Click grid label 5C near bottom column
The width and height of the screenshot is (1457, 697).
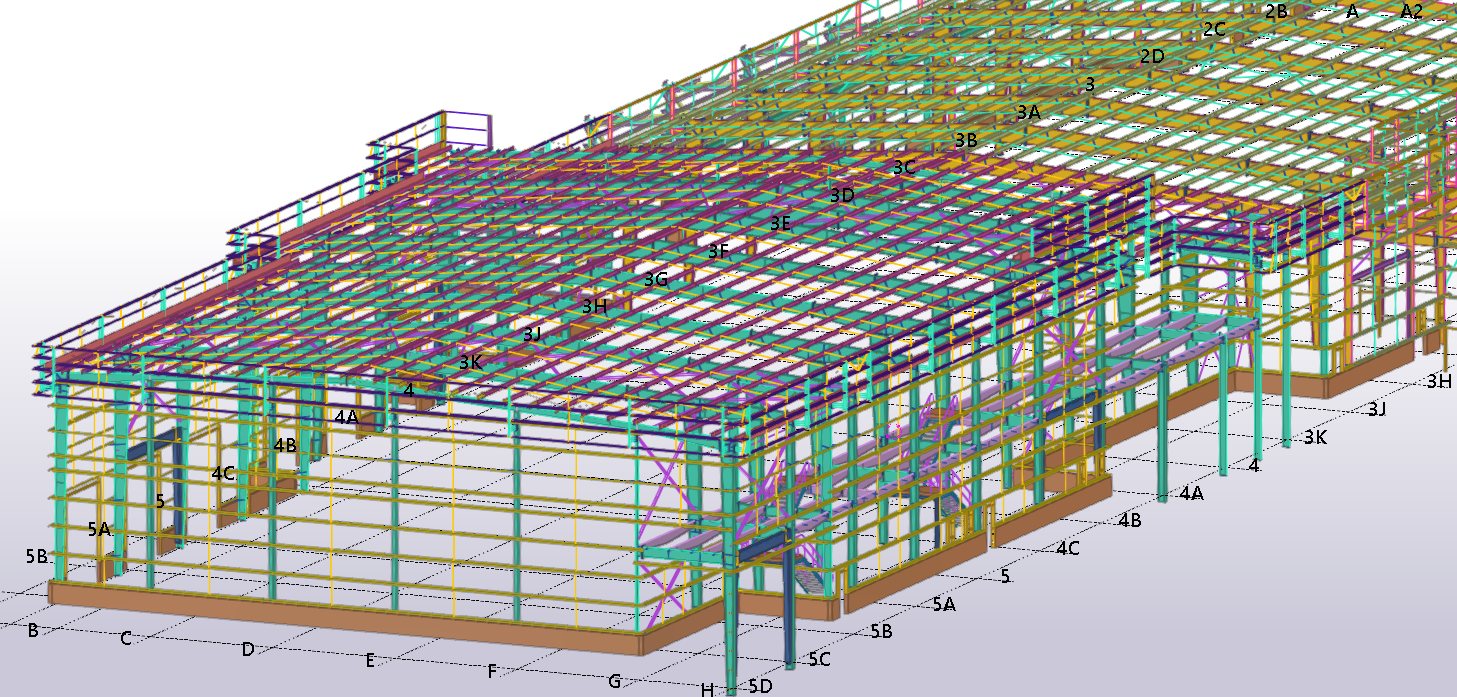click(819, 659)
